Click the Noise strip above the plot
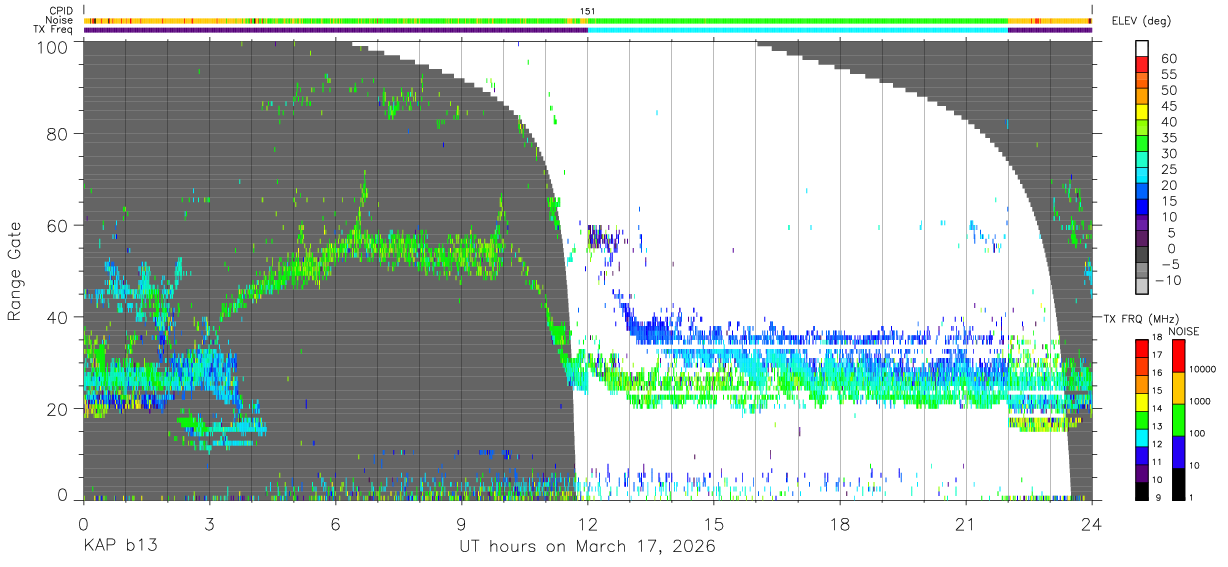This screenshot has width=1228, height=567. point(588,20)
